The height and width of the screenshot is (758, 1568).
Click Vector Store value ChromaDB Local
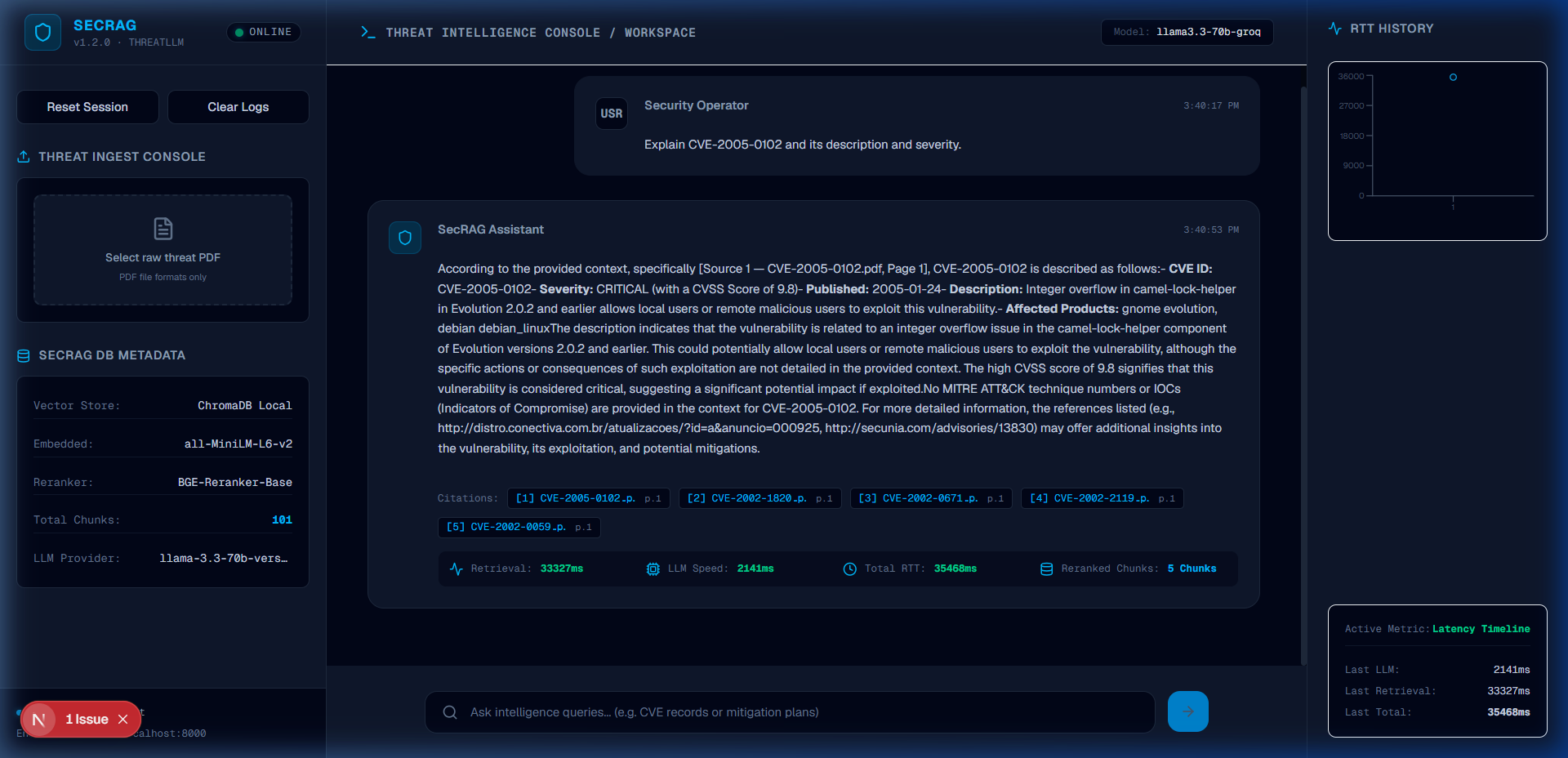245,406
